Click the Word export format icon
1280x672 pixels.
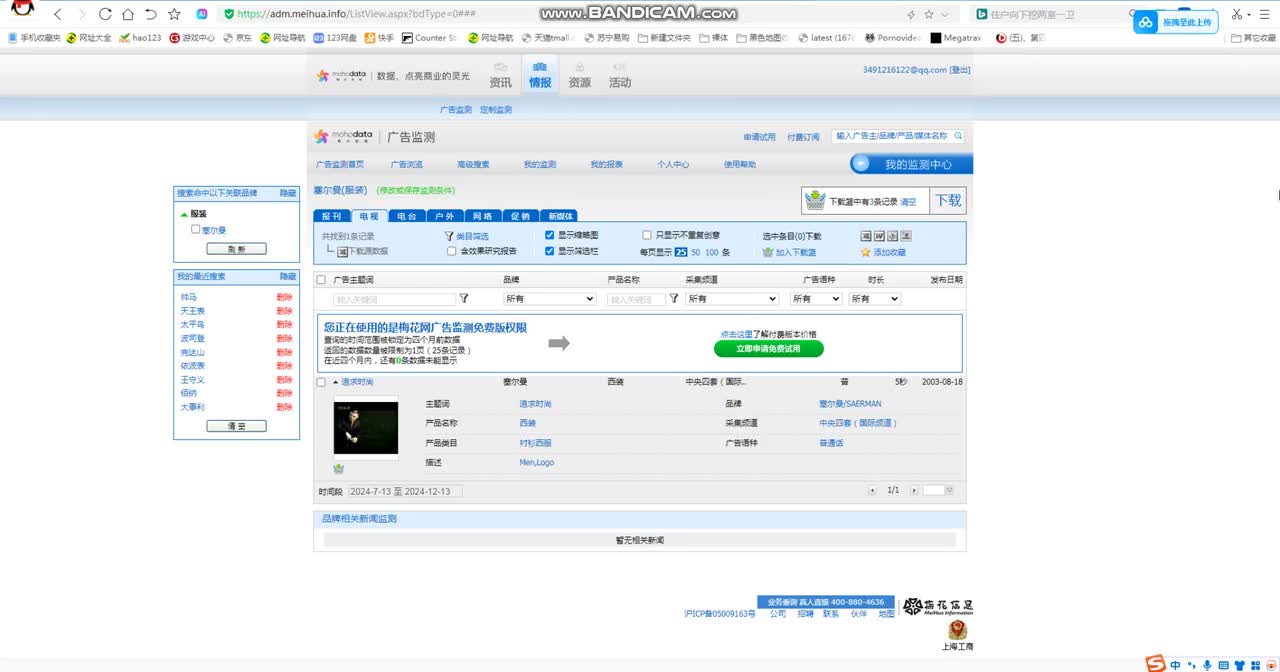coord(879,236)
